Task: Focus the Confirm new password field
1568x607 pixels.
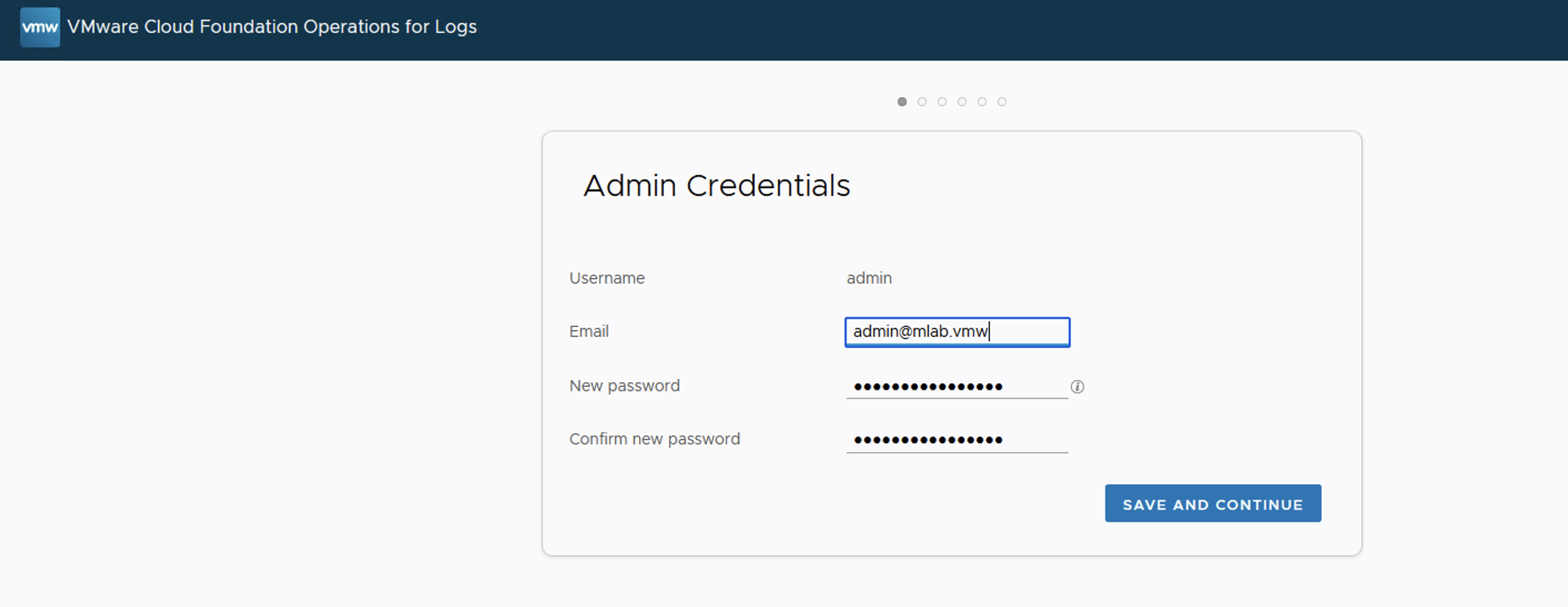Action: pyautogui.click(x=957, y=439)
